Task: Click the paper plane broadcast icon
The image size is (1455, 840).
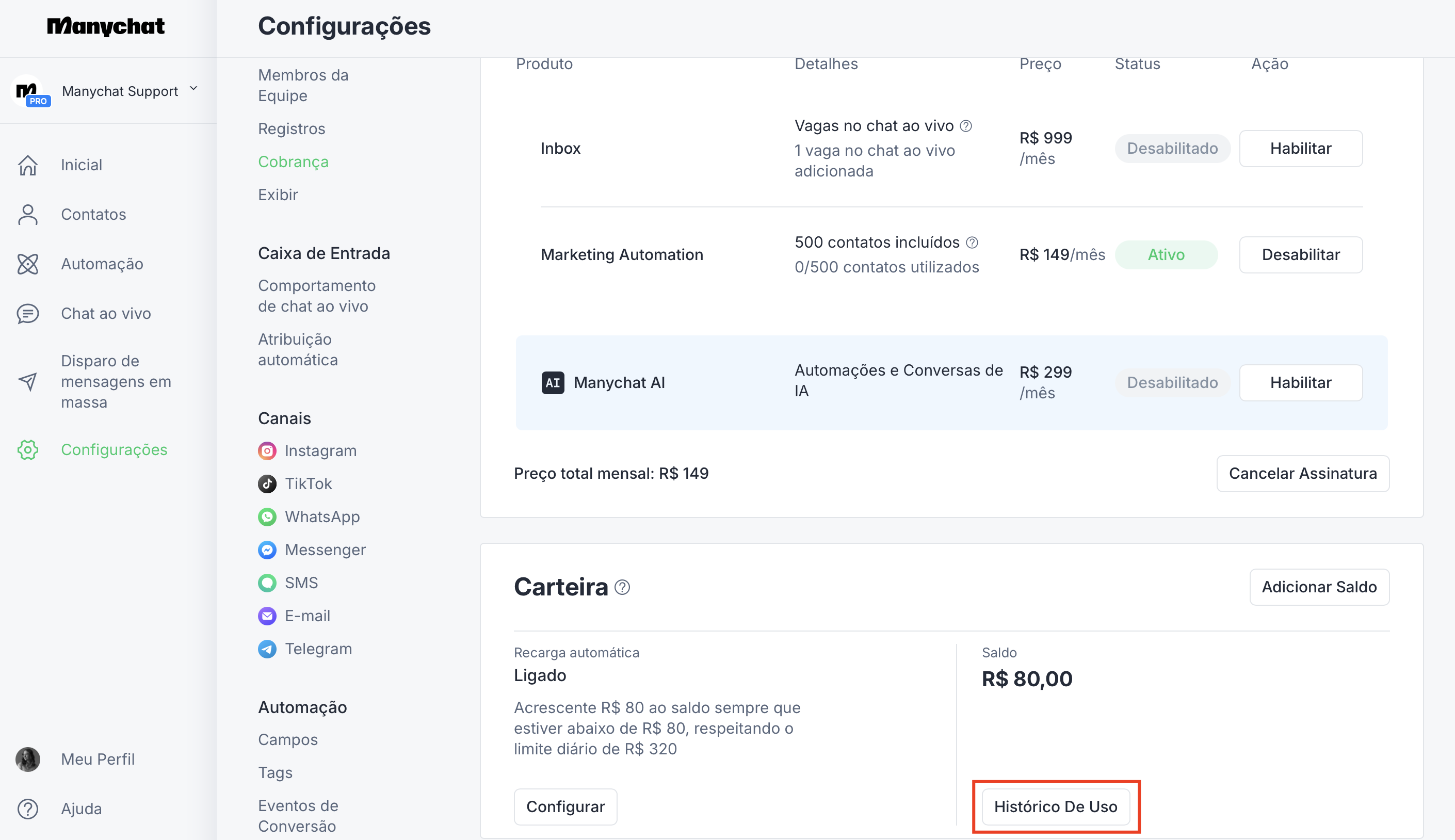Action: tap(28, 381)
